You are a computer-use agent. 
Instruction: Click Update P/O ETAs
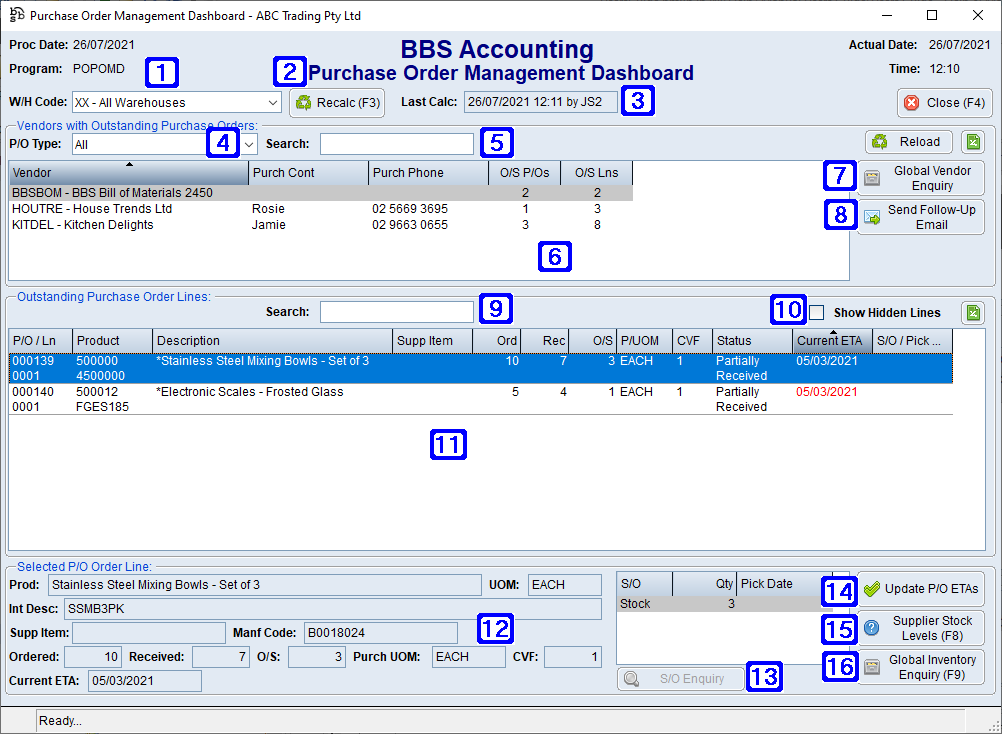click(920, 588)
